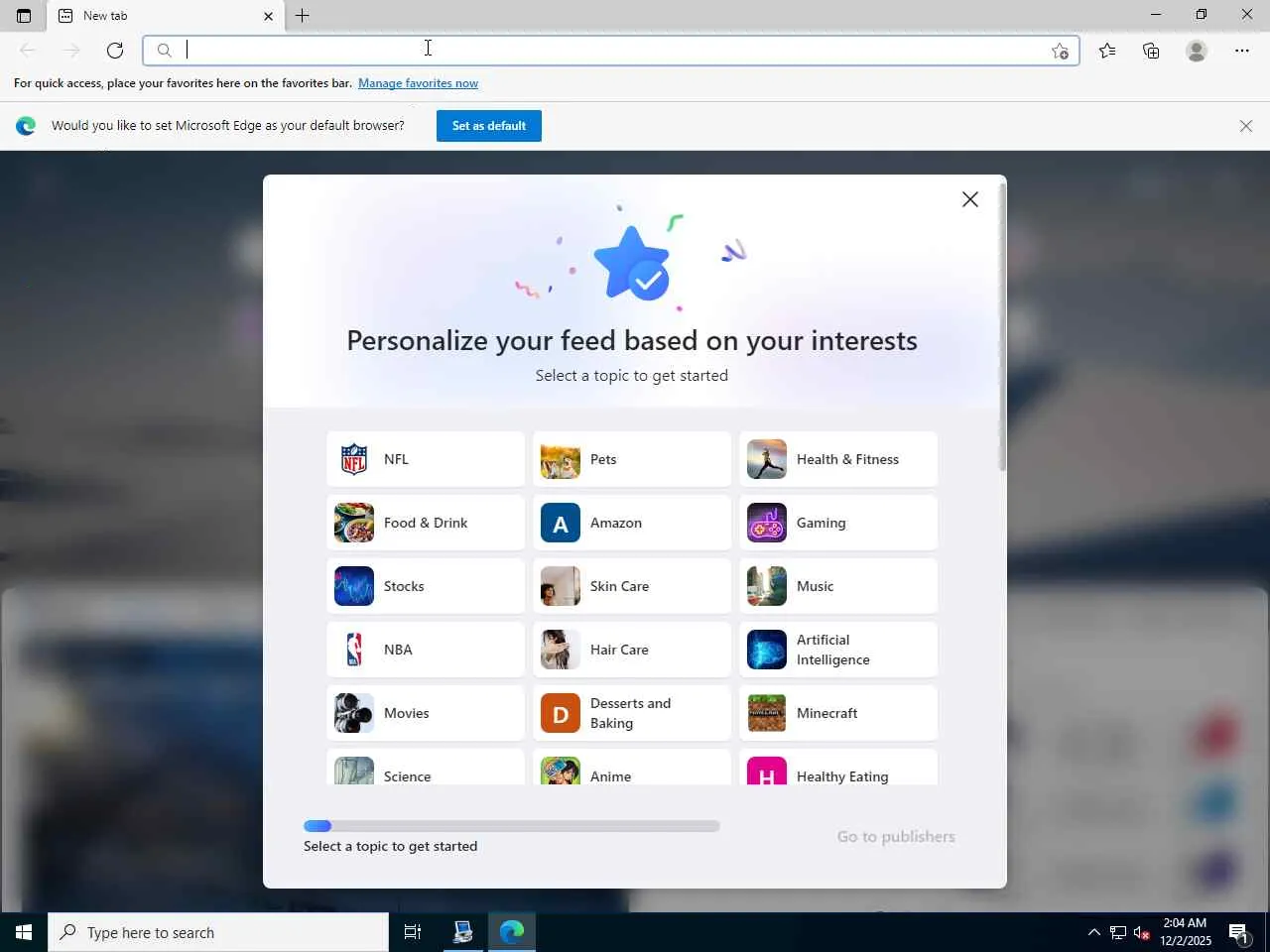Pick the Science topic card

tap(426, 767)
